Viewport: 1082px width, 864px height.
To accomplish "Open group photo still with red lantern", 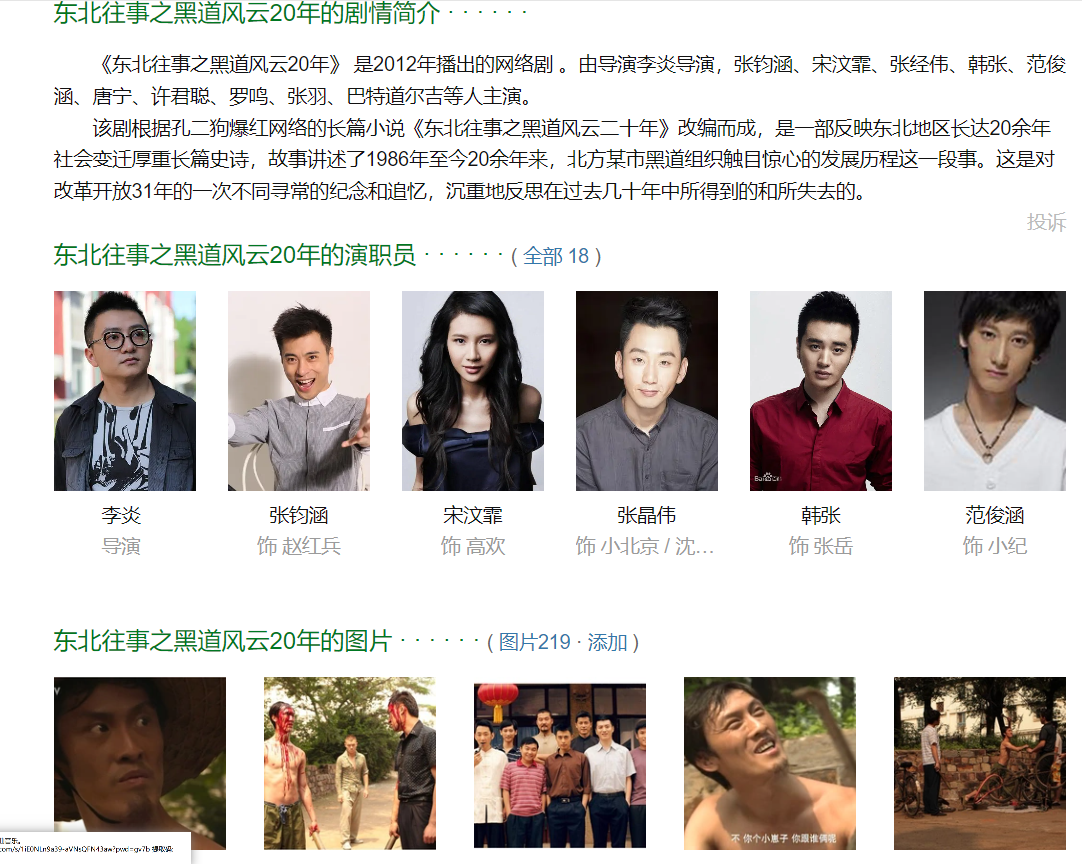I will (560, 765).
